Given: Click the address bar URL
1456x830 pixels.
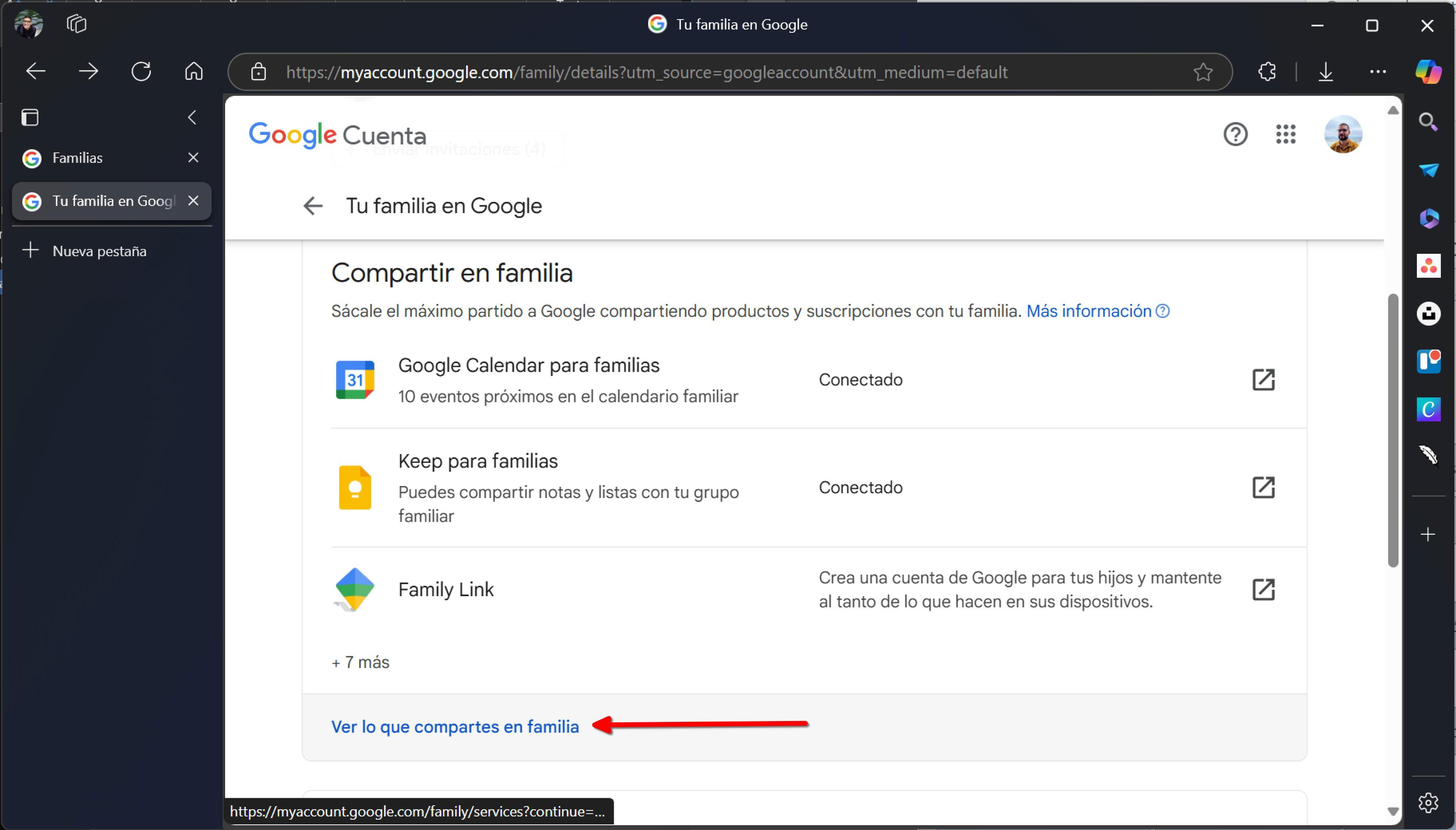Looking at the screenshot, I should tap(647, 72).
